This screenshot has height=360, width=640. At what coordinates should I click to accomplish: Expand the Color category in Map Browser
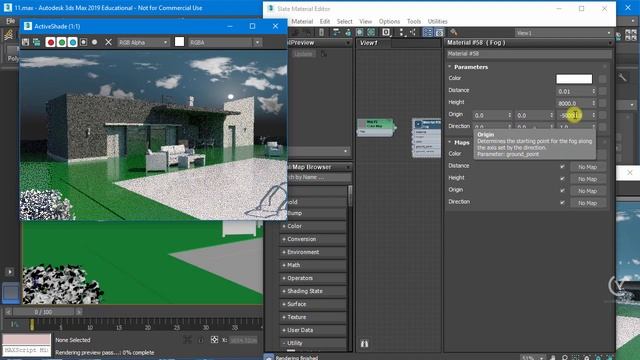click(313, 226)
